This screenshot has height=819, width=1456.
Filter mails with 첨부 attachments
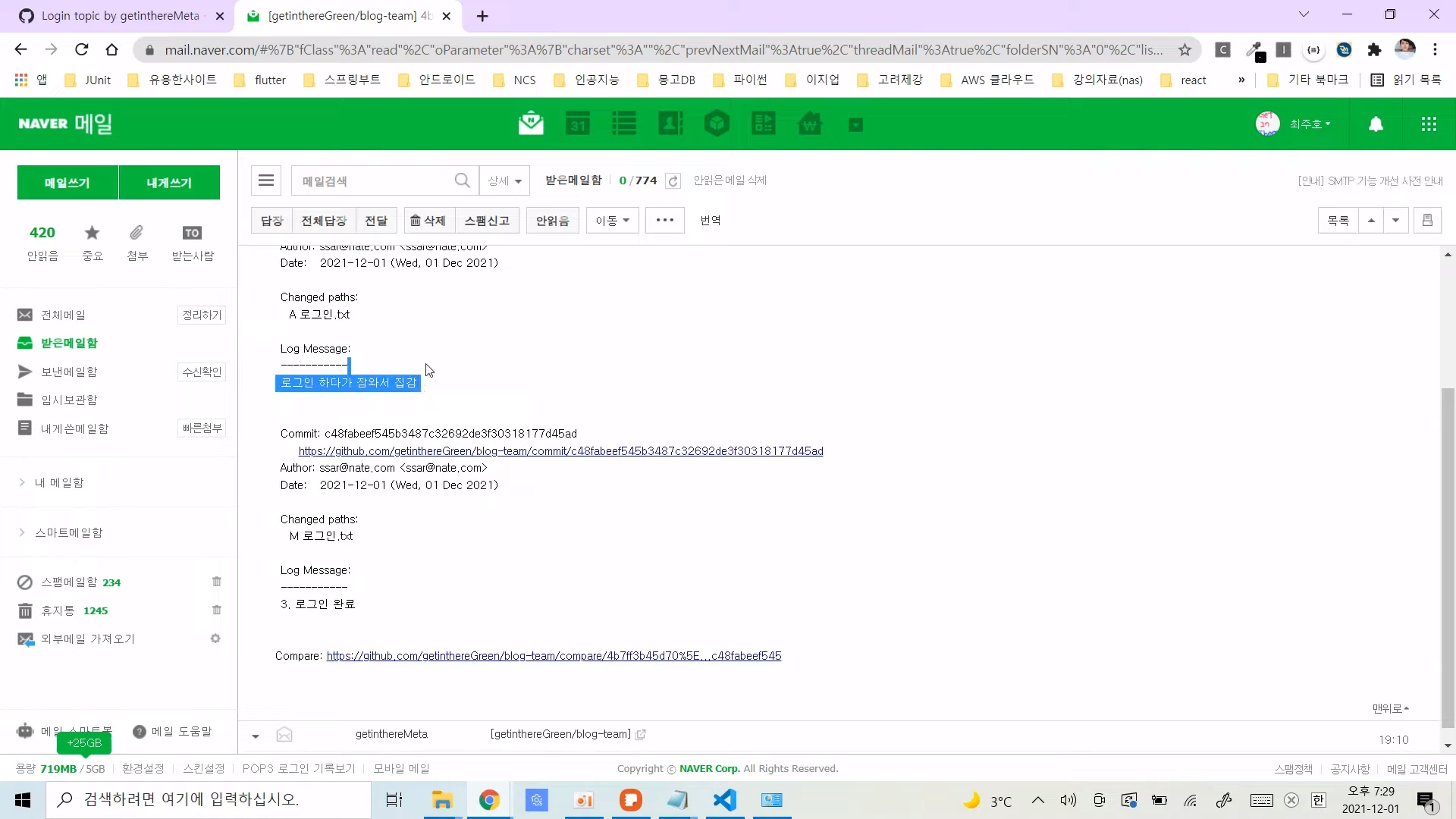click(x=136, y=242)
